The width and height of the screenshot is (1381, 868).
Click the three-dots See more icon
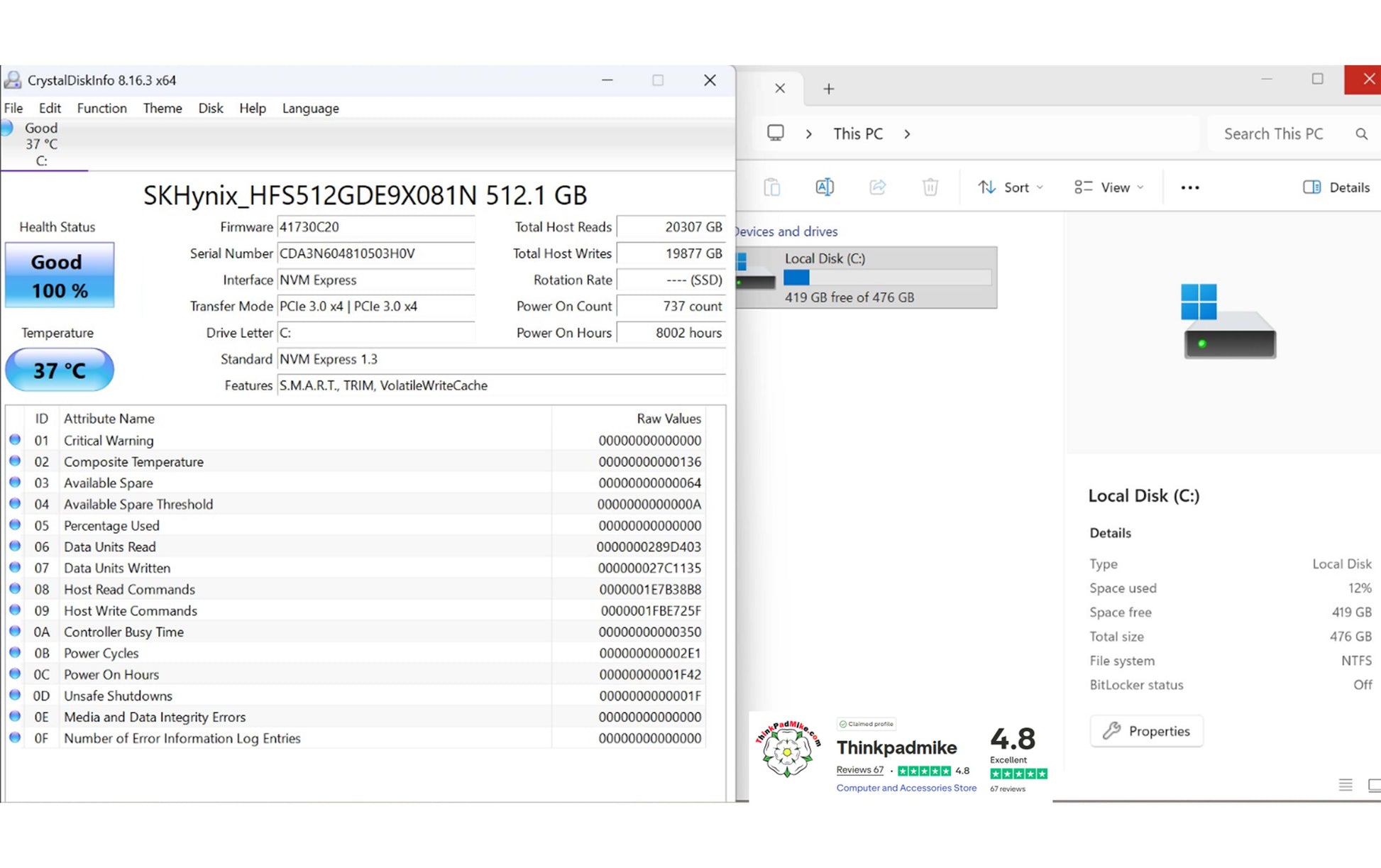pyautogui.click(x=1190, y=187)
